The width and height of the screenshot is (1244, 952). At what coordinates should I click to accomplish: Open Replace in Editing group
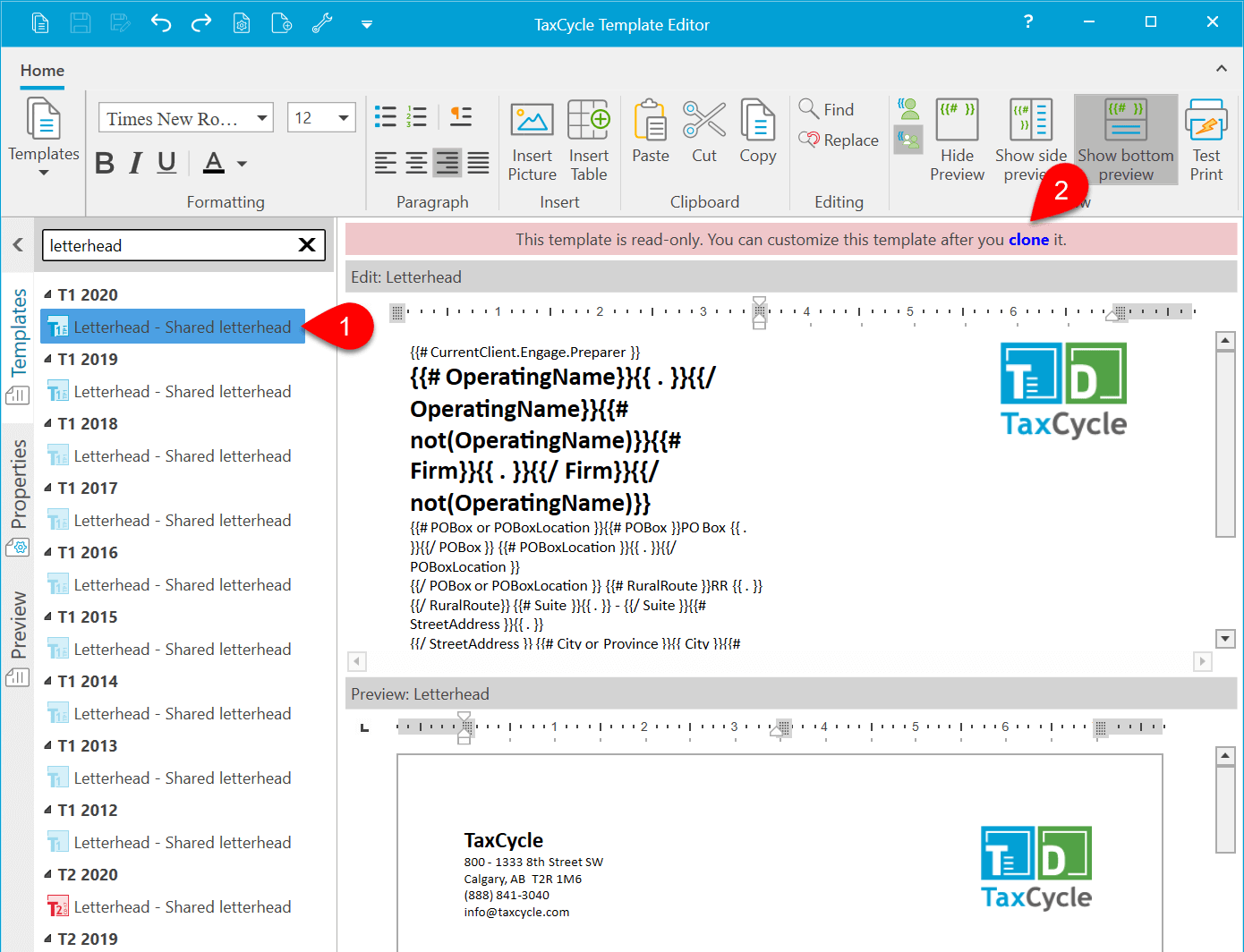[x=839, y=140]
